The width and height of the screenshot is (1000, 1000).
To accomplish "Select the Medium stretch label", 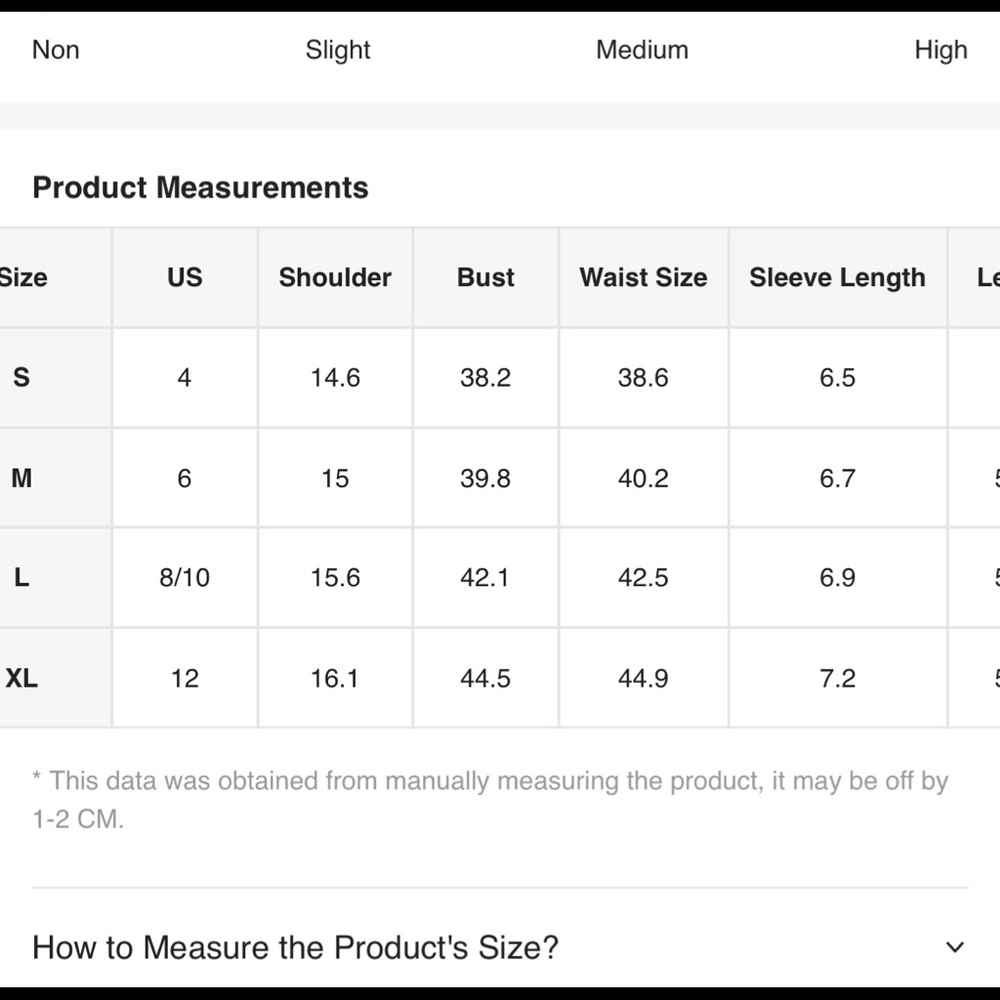I will tap(642, 50).
